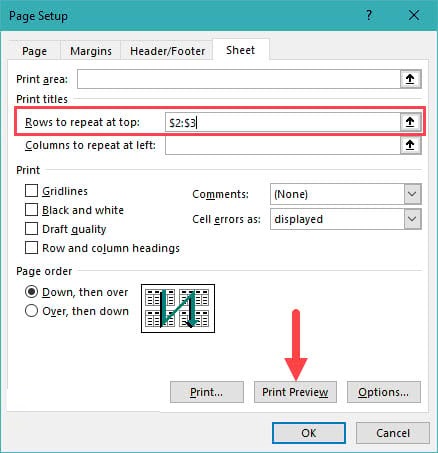The width and height of the screenshot is (438, 453).
Task: Click the Help question mark icon
Action: [369, 15]
